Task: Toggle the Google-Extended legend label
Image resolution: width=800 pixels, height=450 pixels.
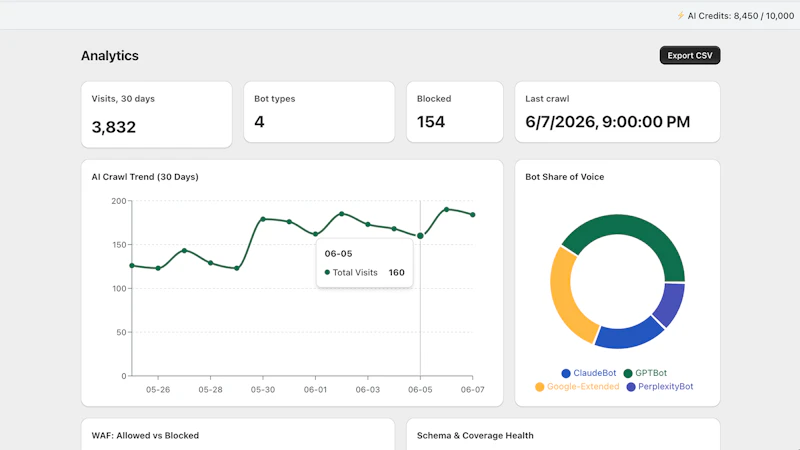Action: point(583,386)
